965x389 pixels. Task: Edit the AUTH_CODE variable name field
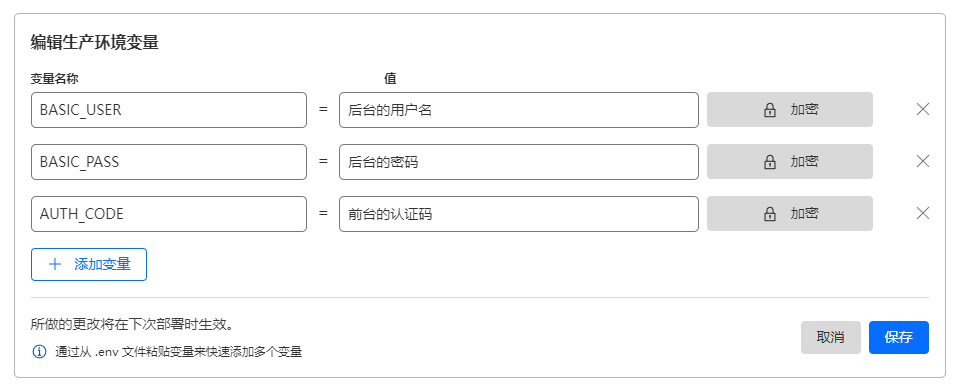coord(169,214)
